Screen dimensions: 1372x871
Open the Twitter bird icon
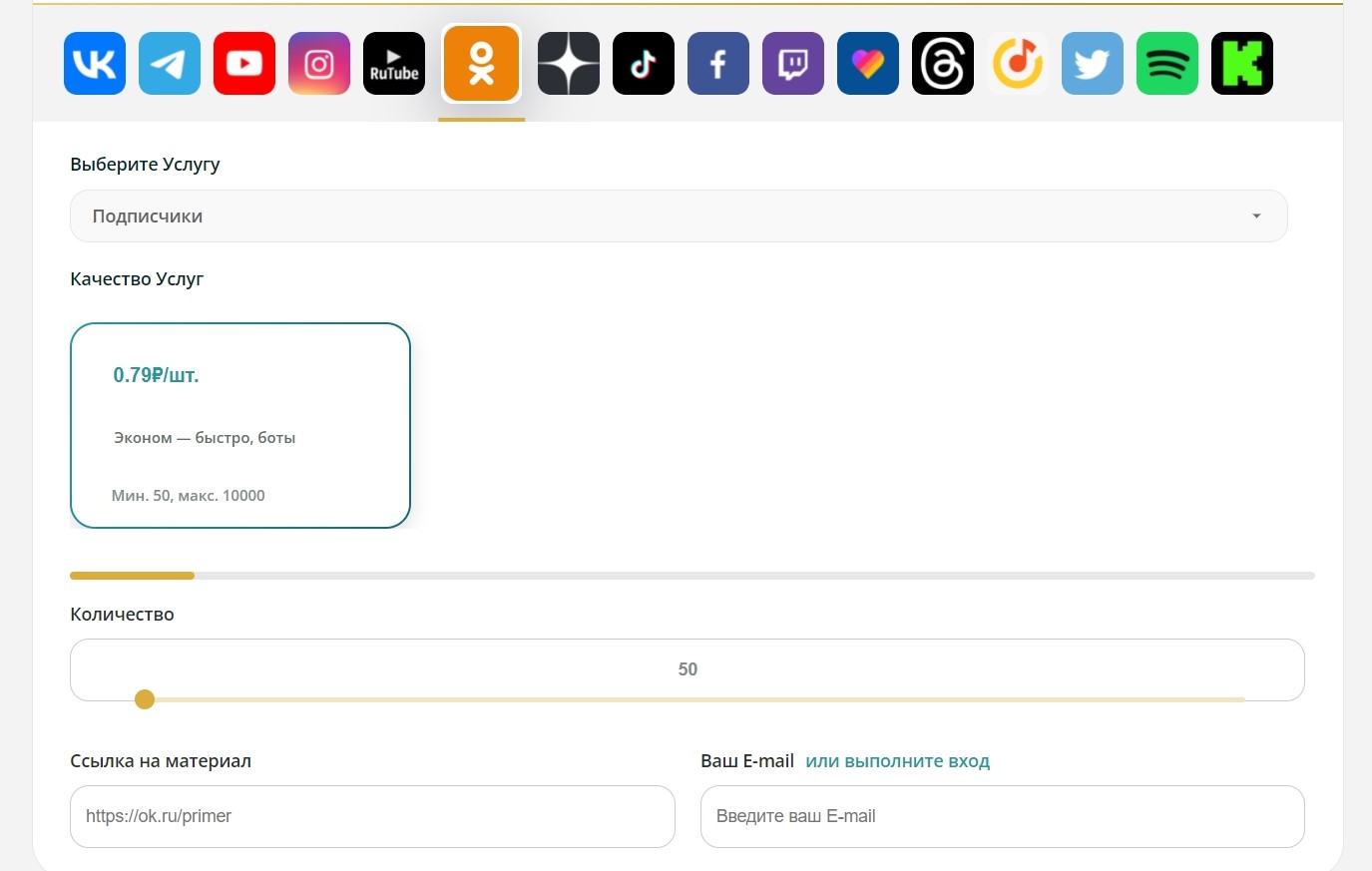(x=1093, y=64)
